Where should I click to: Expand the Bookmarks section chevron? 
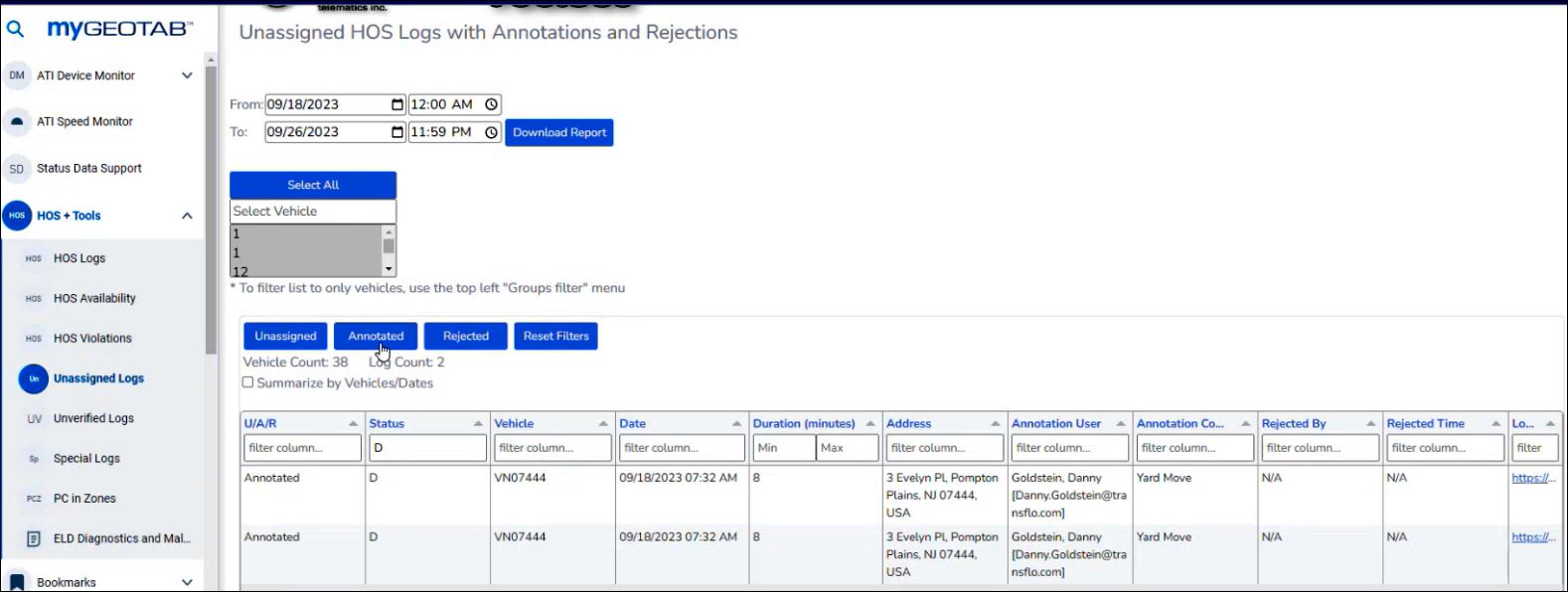pos(187,582)
